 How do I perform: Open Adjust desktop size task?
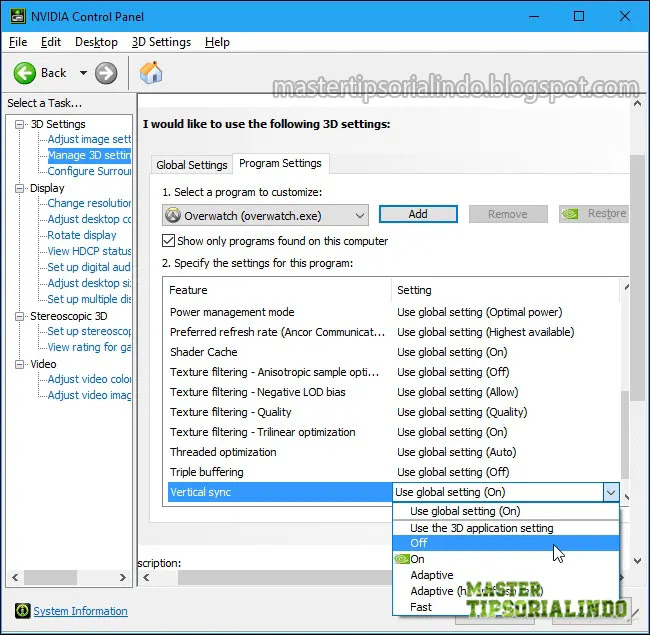coord(89,283)
